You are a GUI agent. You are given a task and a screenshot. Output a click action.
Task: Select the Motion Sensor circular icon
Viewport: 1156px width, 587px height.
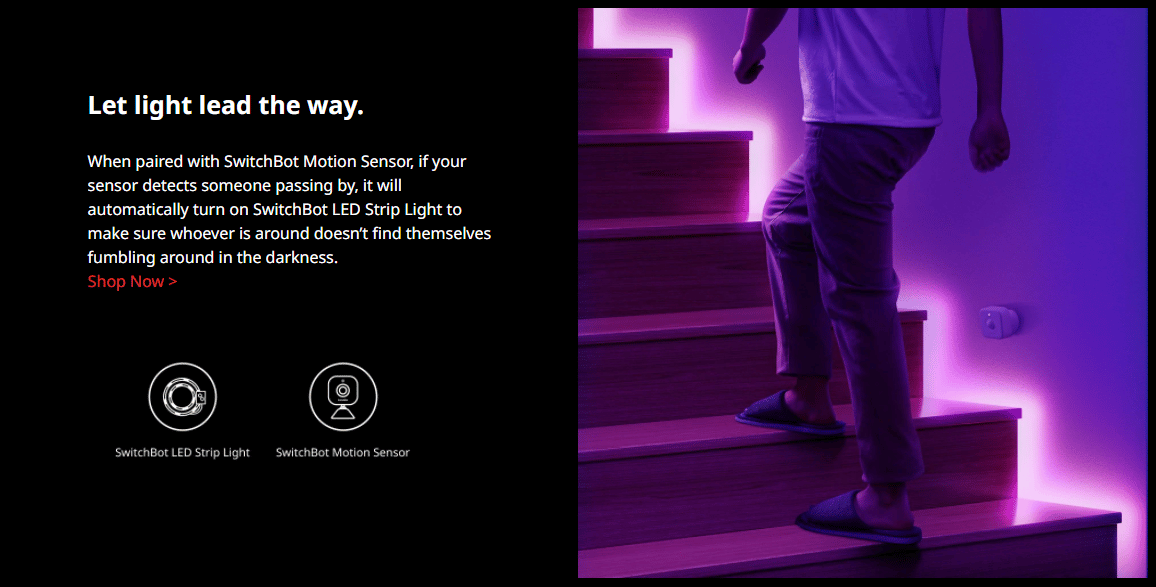pos(343,397)
